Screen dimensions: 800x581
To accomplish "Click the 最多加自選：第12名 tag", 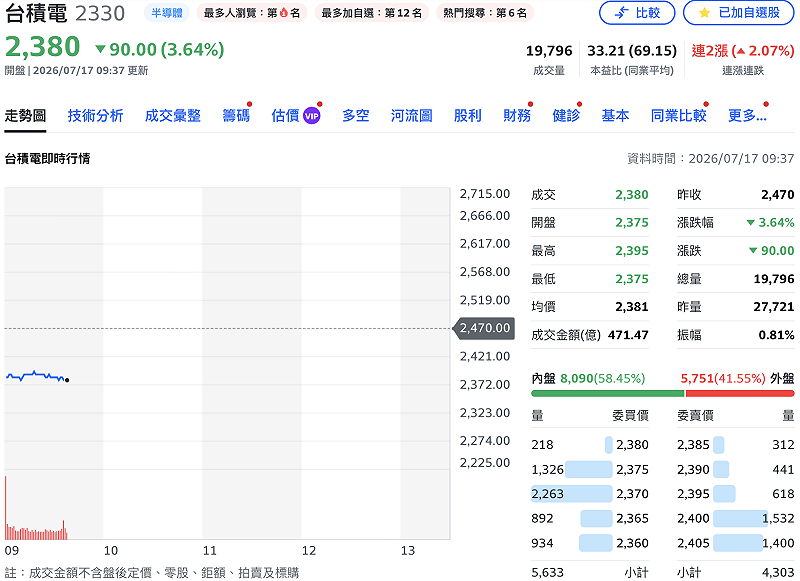I will [371, 13].
